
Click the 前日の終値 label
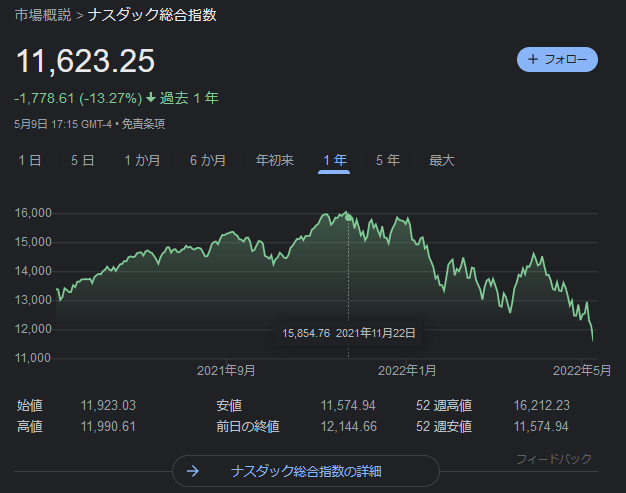[x=248, y=426]
